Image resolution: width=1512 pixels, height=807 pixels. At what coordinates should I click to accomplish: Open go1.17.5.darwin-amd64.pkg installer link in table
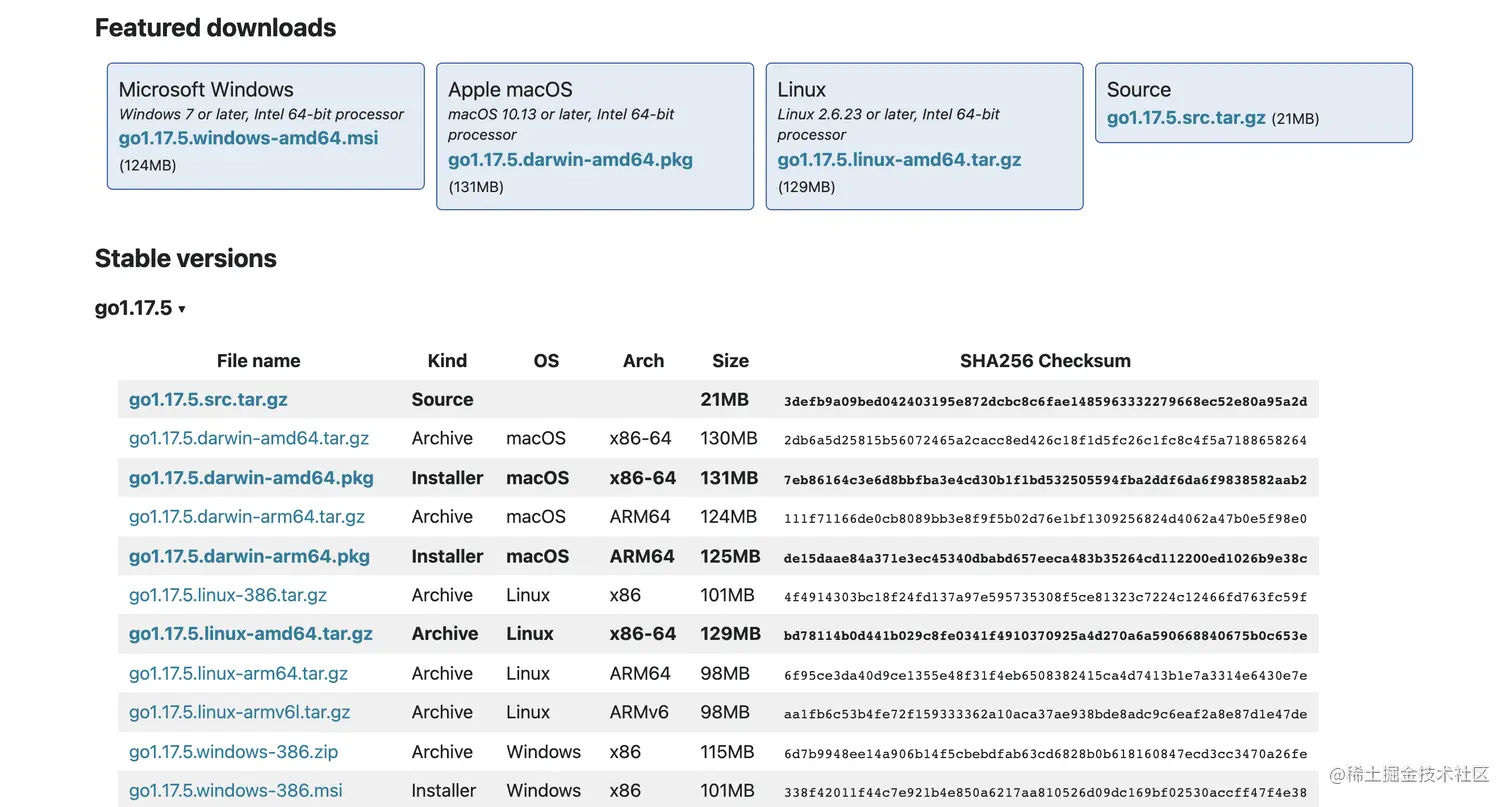[x=251, y=478]
